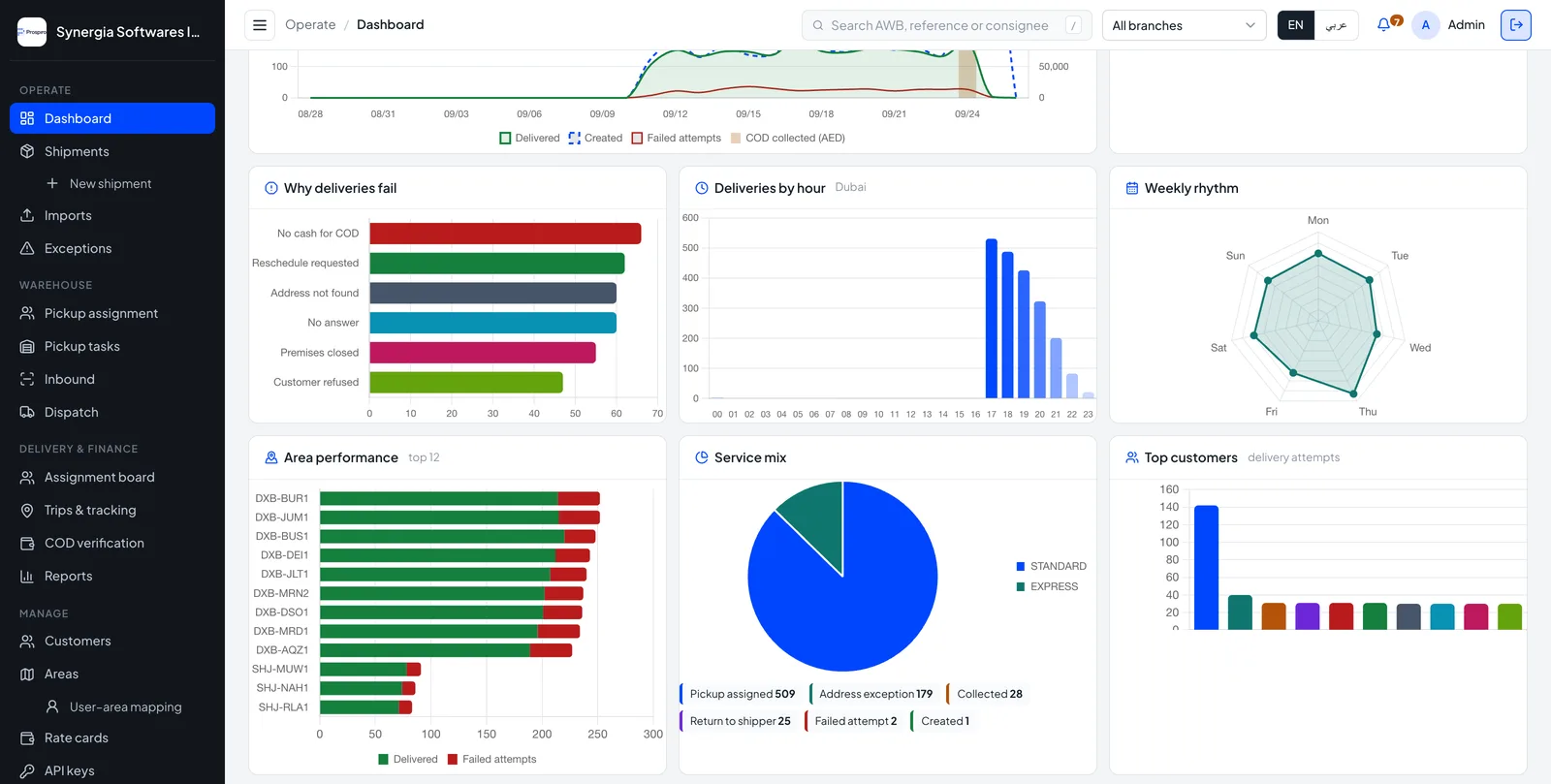Screen dimensions: 1551x784
Task: Click Failed attempt 2 chip
Action: [x=854, y=721]
